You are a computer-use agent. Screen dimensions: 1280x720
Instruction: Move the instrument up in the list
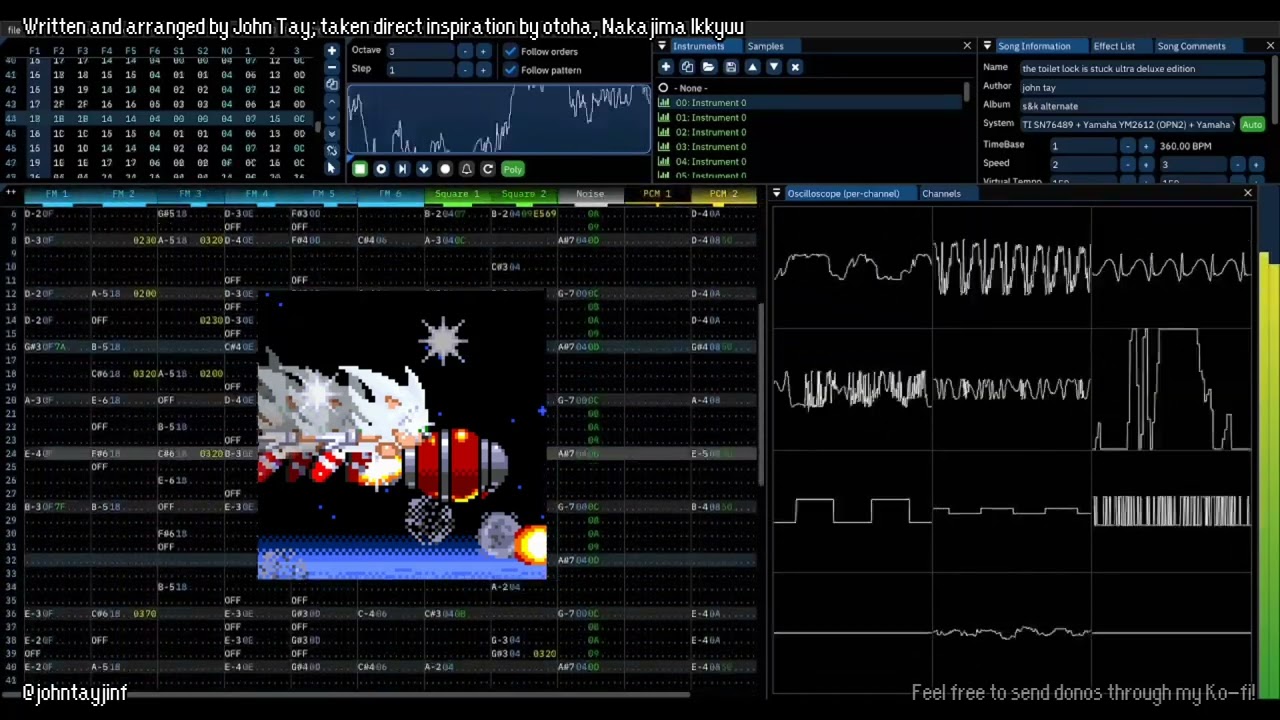pyautogui.click(x=752, y=67)
